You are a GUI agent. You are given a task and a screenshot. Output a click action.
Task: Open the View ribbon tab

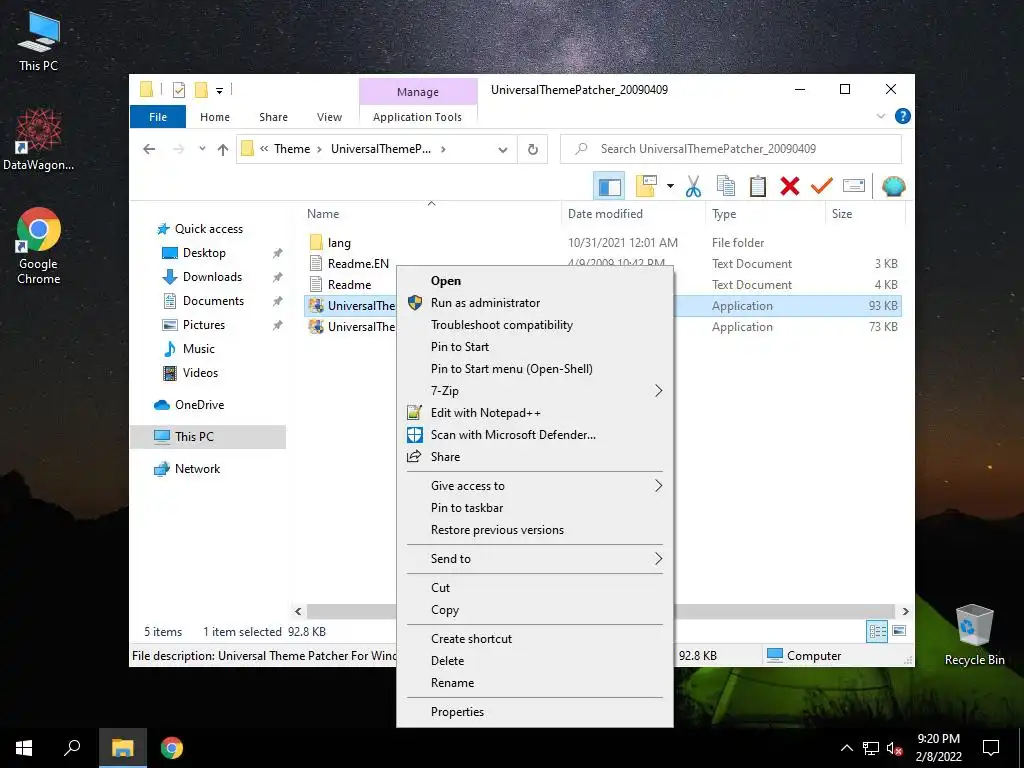(329, 117)
